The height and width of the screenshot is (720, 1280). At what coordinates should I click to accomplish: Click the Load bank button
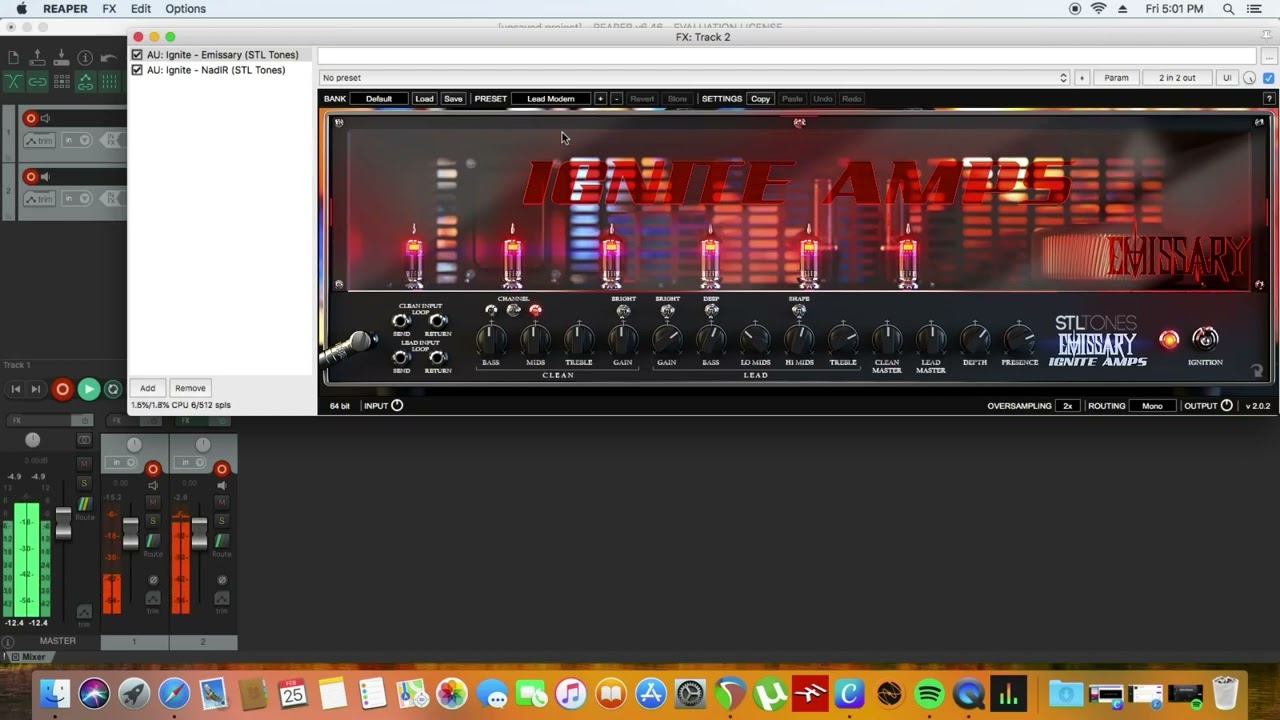424,99
